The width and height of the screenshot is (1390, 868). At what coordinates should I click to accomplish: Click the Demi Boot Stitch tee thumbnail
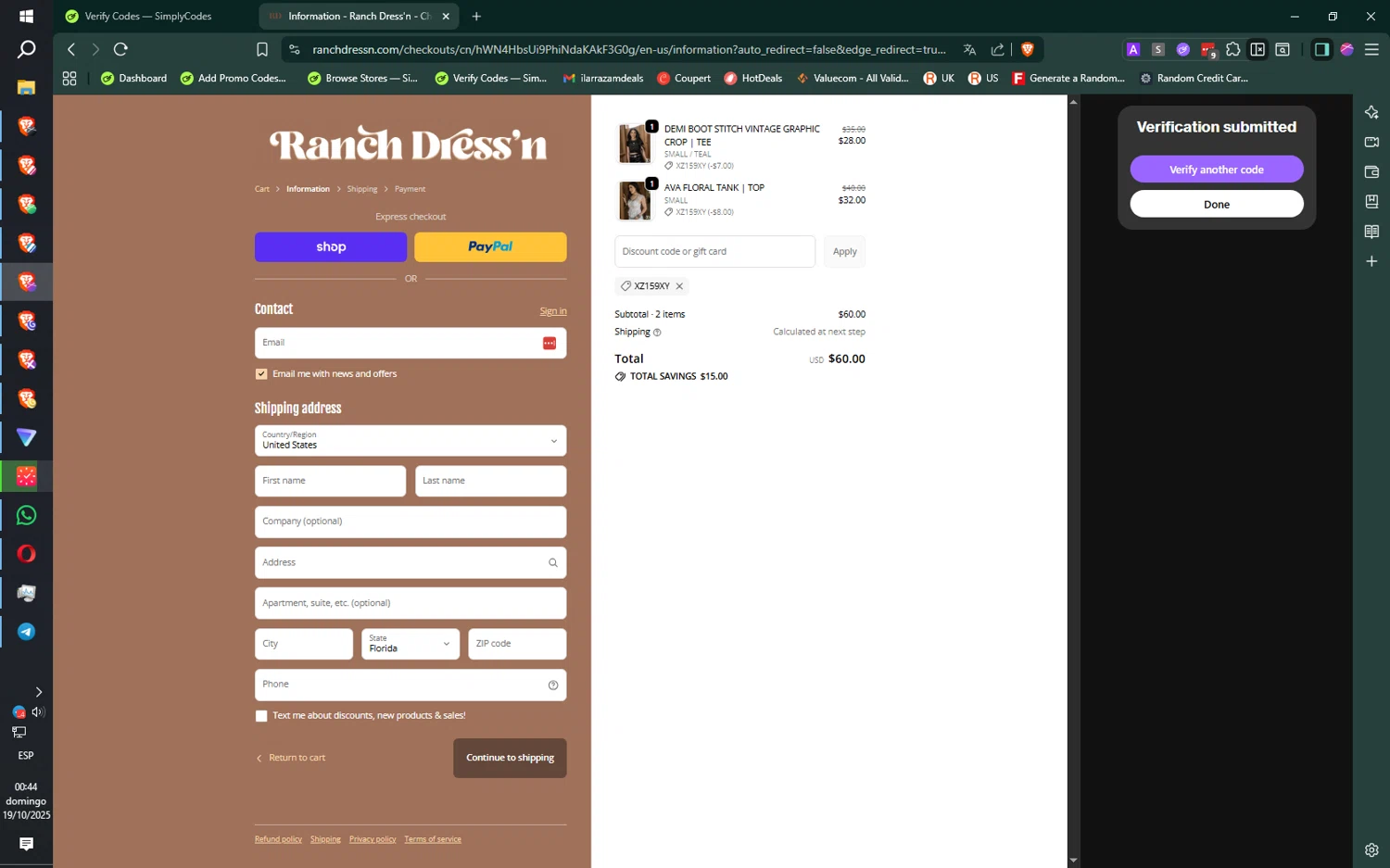tap(635, 144)
